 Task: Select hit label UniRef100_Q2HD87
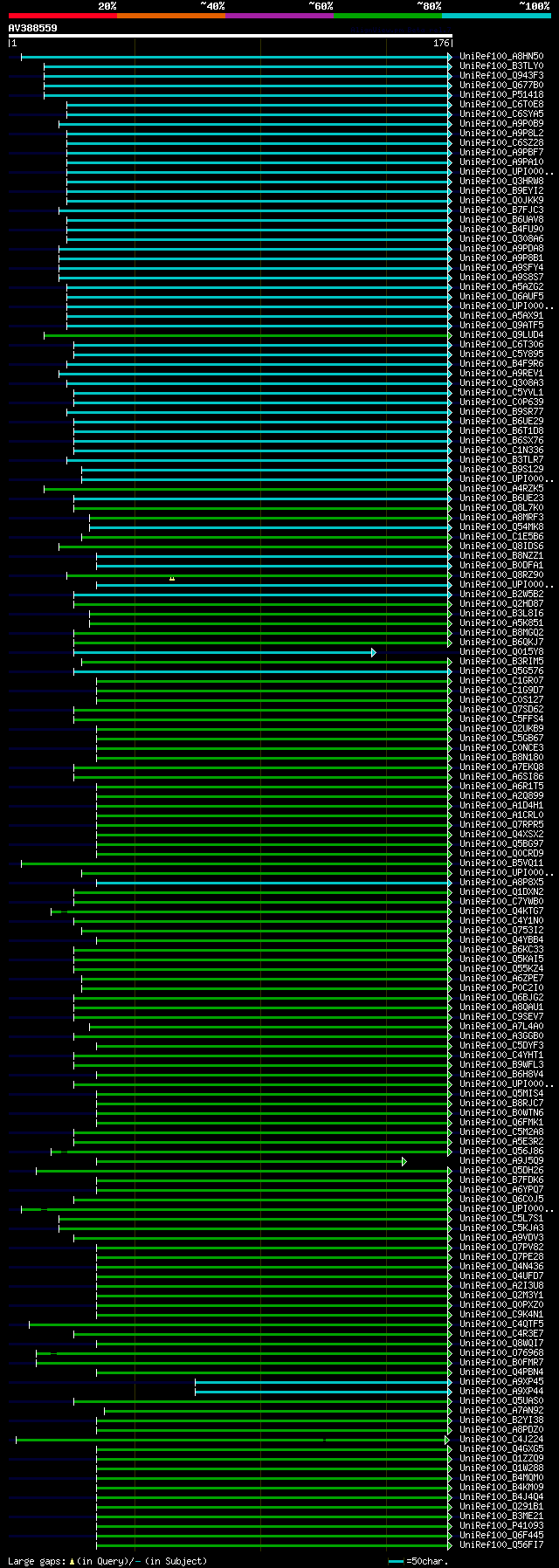(x=501, y=604)
